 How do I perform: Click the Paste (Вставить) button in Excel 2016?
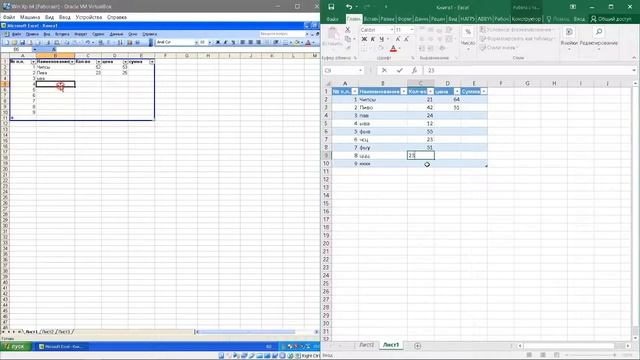coord(333,37)
